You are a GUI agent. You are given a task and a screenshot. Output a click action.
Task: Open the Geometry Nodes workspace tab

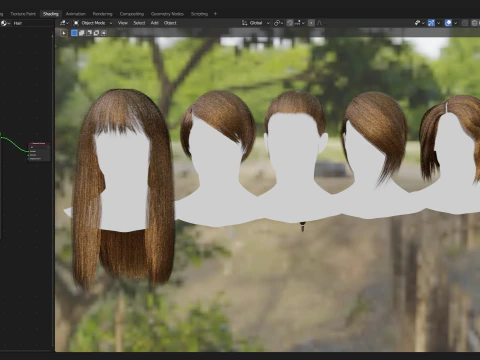[167, 14]
